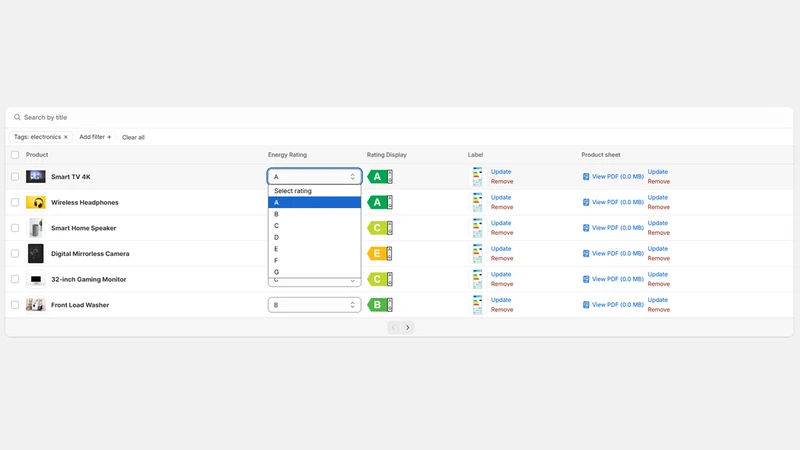View PDF product sheet for Smart Home Speaker
Screen dimensions: 800x450
click(x=613, y=228)
